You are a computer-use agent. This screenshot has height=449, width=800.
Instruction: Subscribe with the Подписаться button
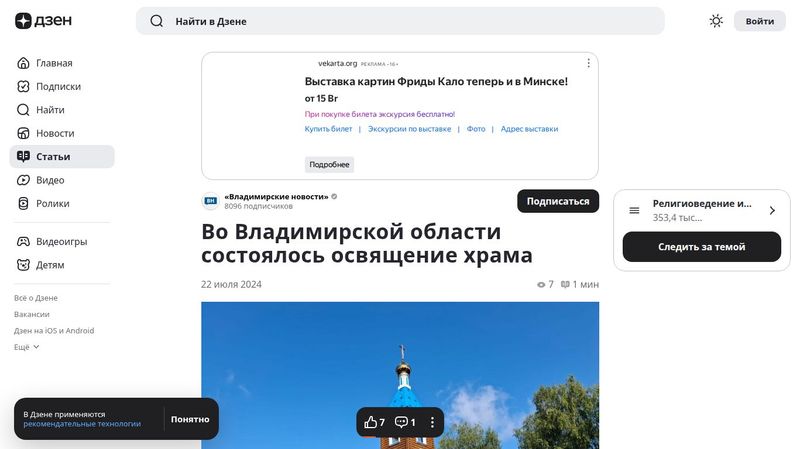[x=557, y=201]
